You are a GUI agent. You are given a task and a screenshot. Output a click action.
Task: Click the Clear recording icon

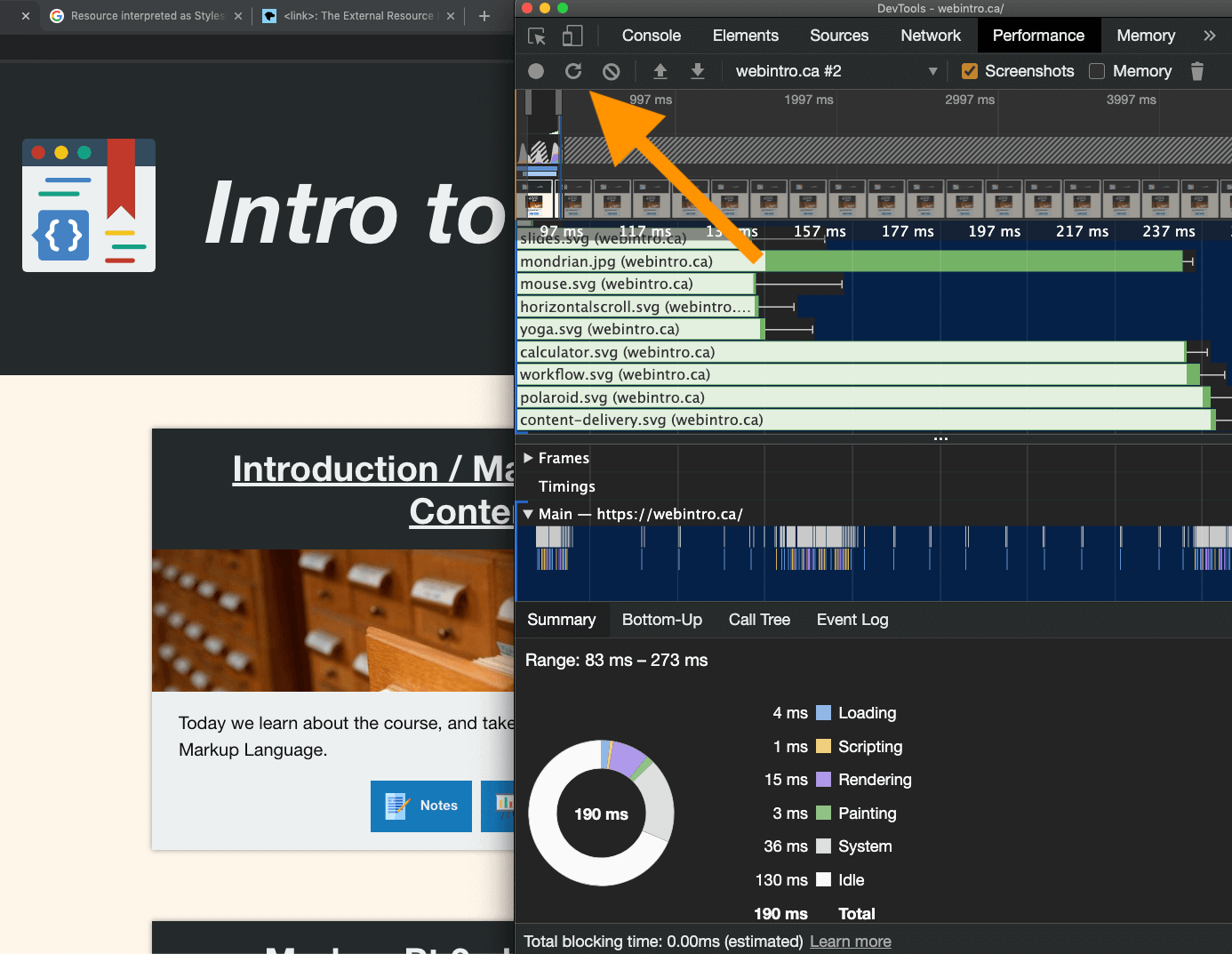coord(612,71)
